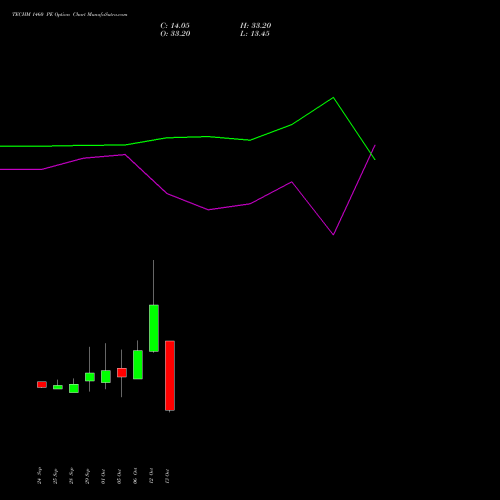500x500 pixels.
Task: Click the high value H: 33.20
Action: coord(256,26)
